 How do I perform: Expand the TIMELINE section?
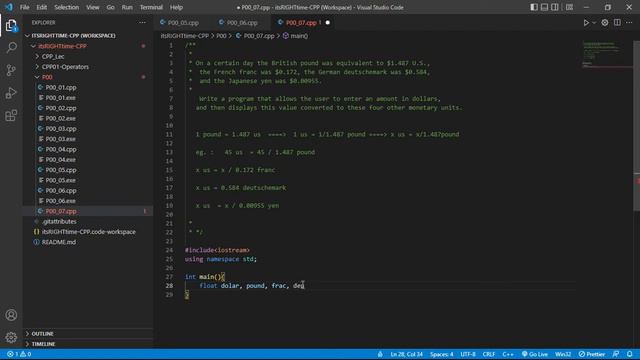click(x=88, y=344)
